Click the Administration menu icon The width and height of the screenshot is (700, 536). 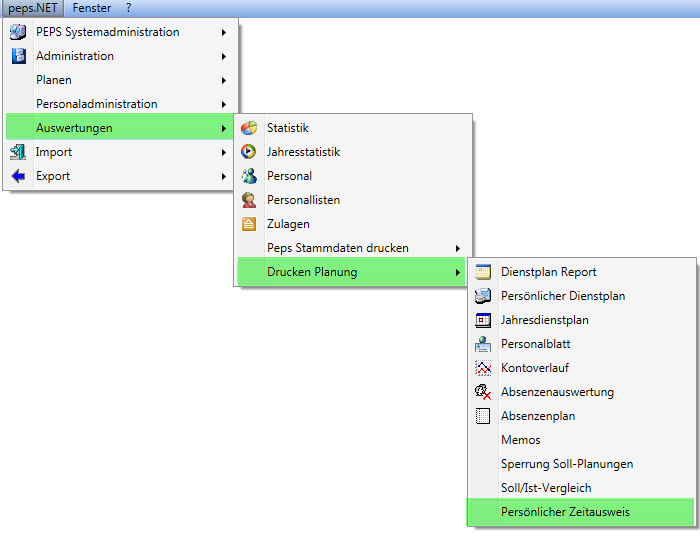pos(18,56)
